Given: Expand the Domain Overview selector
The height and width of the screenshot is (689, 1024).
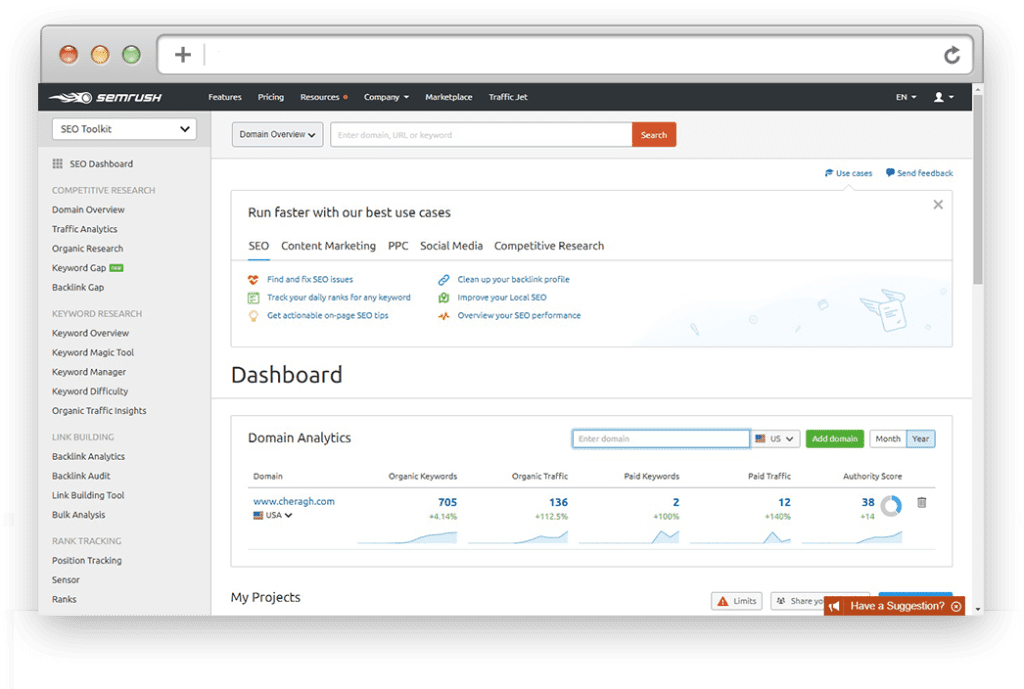Looking at the screenshot, I should [277, 135].
